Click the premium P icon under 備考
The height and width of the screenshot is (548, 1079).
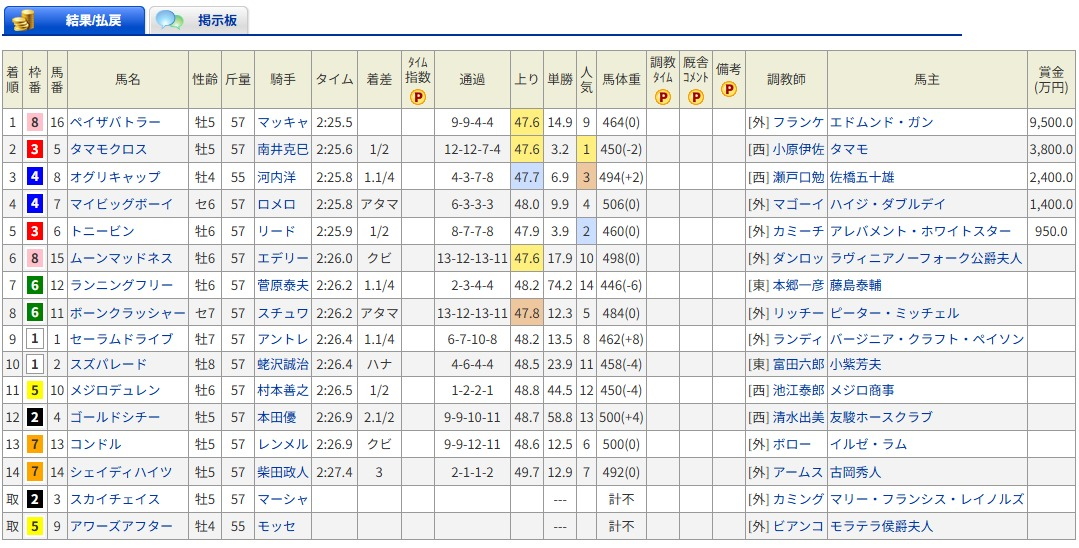point(729,89)
